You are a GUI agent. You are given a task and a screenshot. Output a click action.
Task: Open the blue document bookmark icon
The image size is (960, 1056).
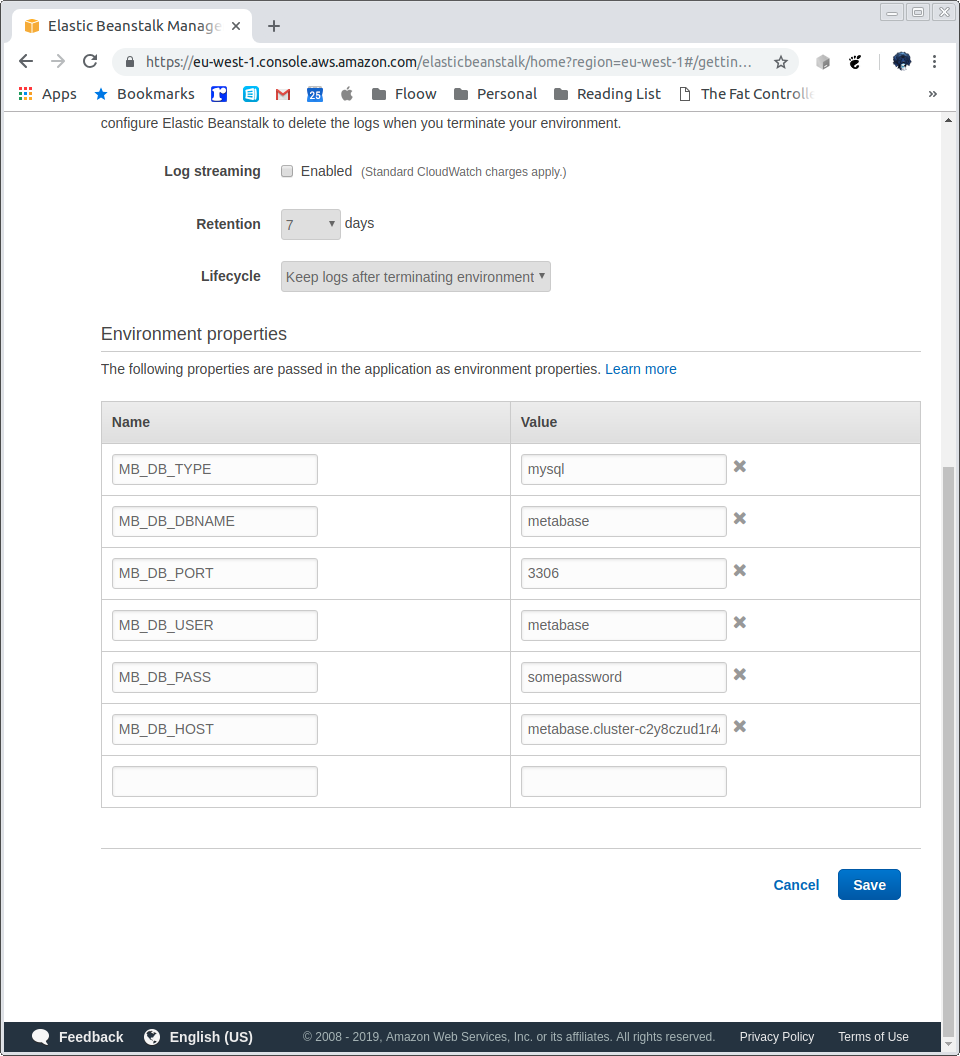coord(251,94)
